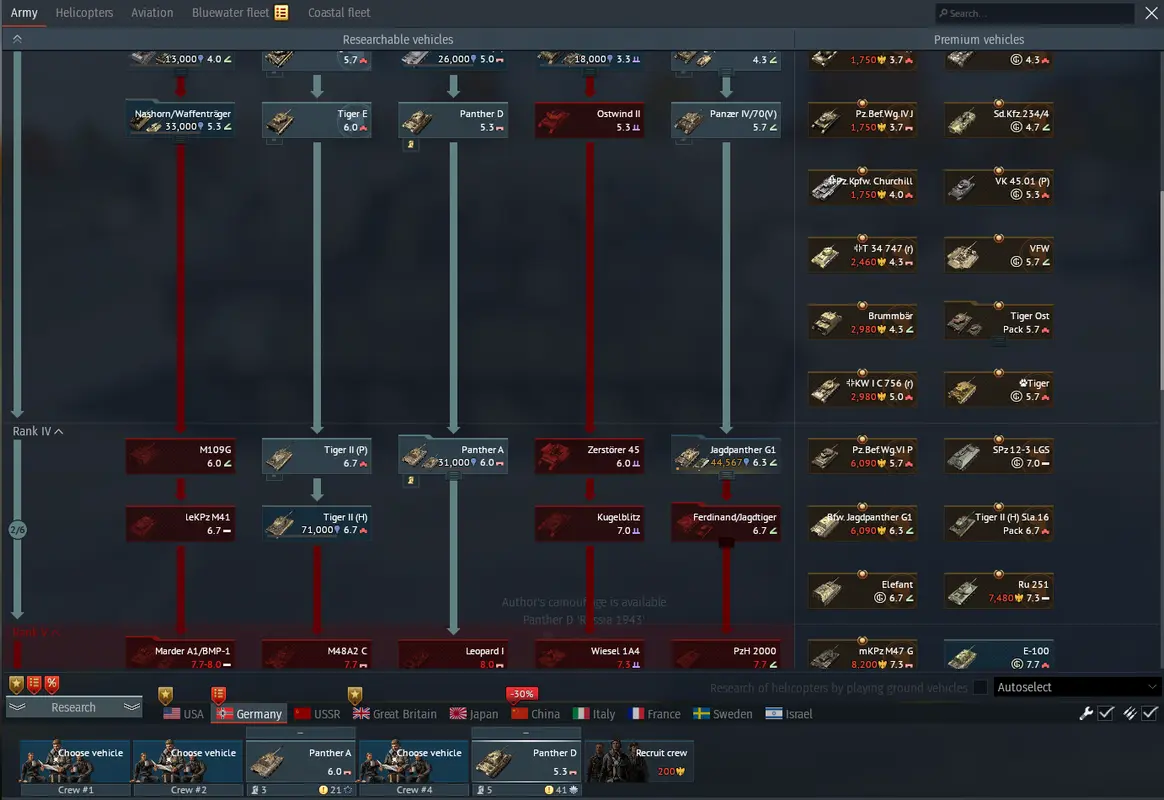Toggle the auto-repair wrench checkbox
The image size is (1164, 800).
click(1105, 713)
